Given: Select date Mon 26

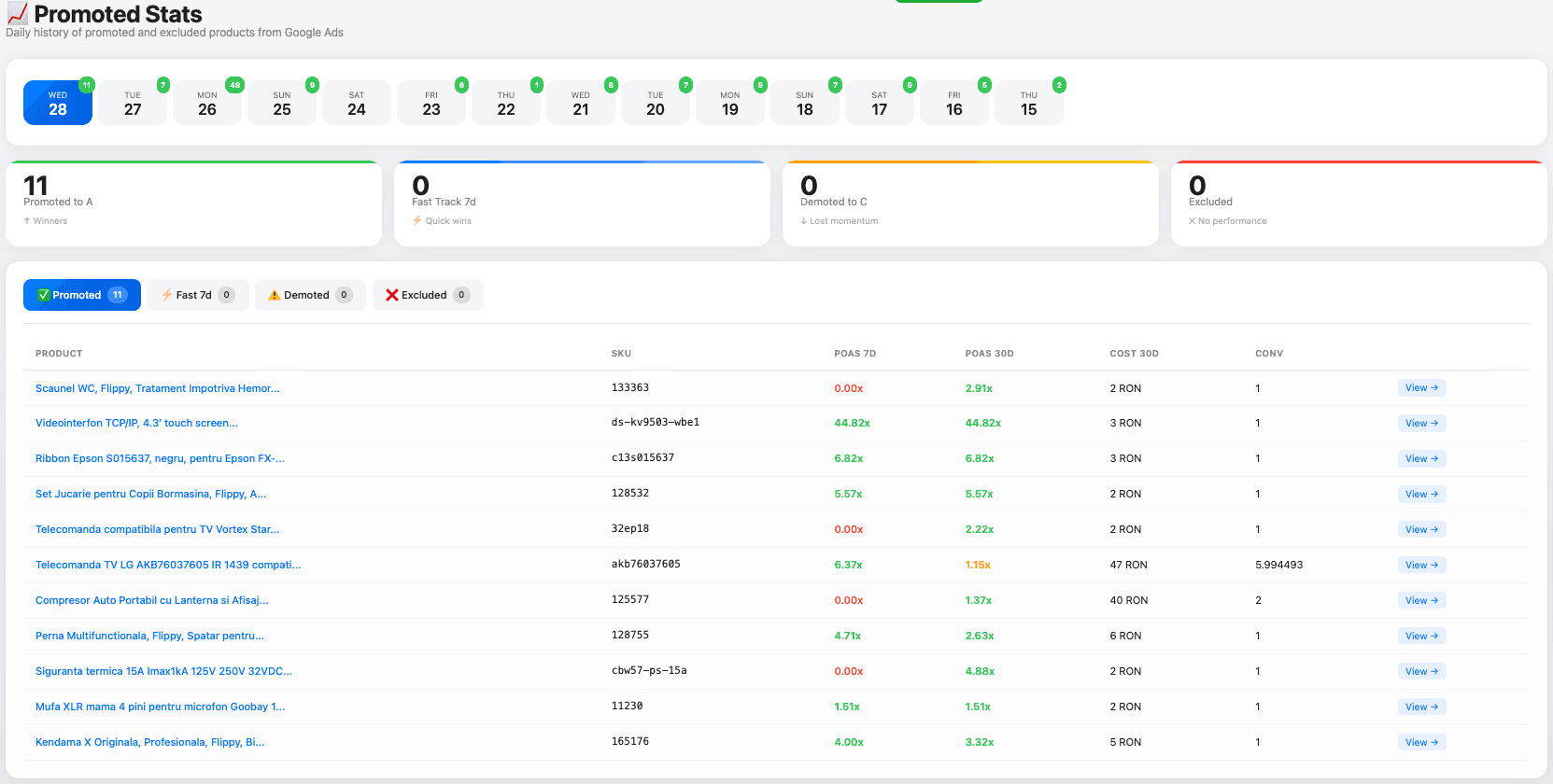Looking at the screenshot, I should click(x=207, y=103).
